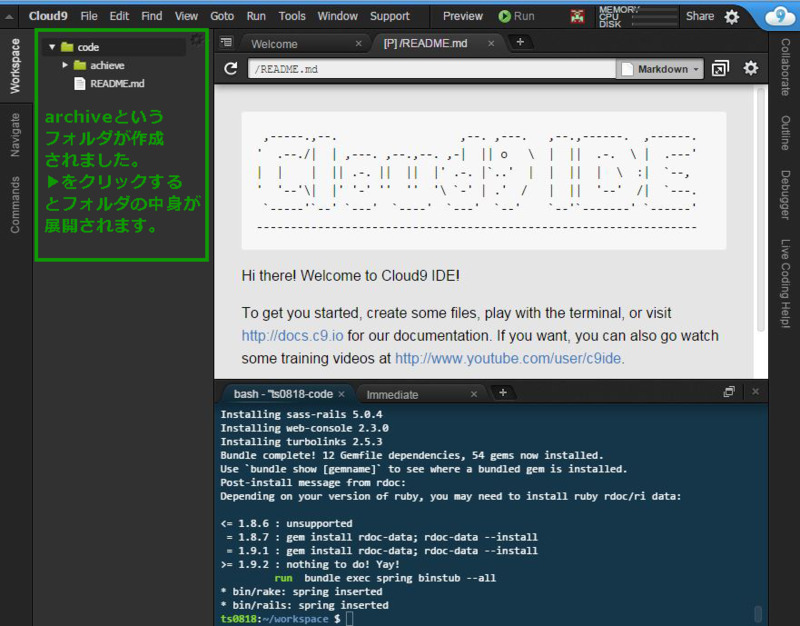
Task: Toggle the Workspace side panel
Action: tap(15, 66)
